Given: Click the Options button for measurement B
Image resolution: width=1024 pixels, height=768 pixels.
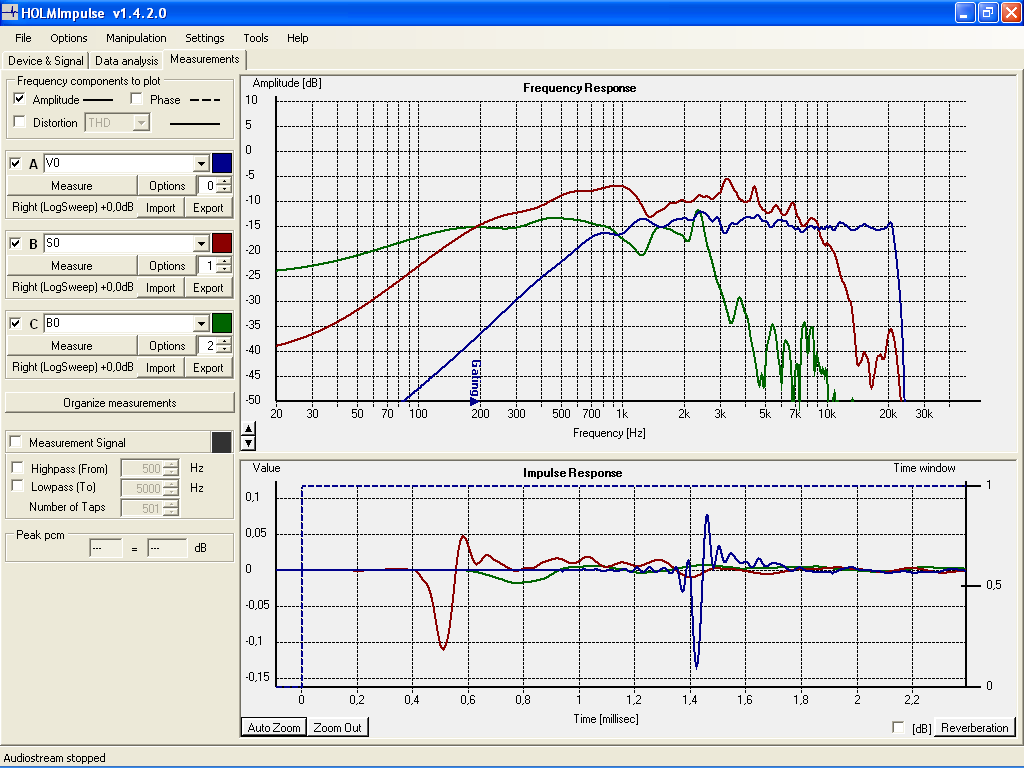Looking at the screenshot, I should (x=167, y=266).
